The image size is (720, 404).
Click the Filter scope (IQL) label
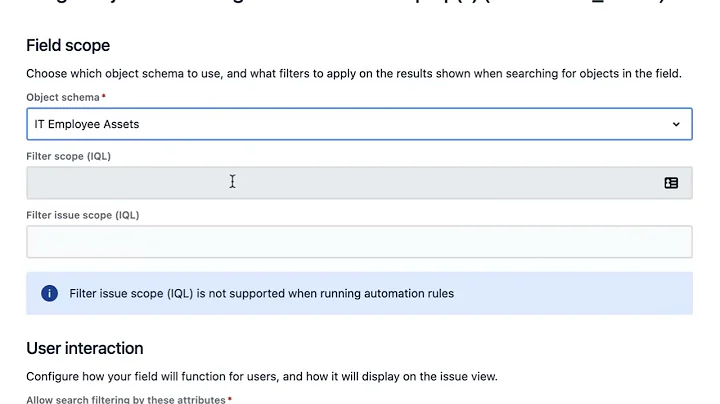point(68,156)
